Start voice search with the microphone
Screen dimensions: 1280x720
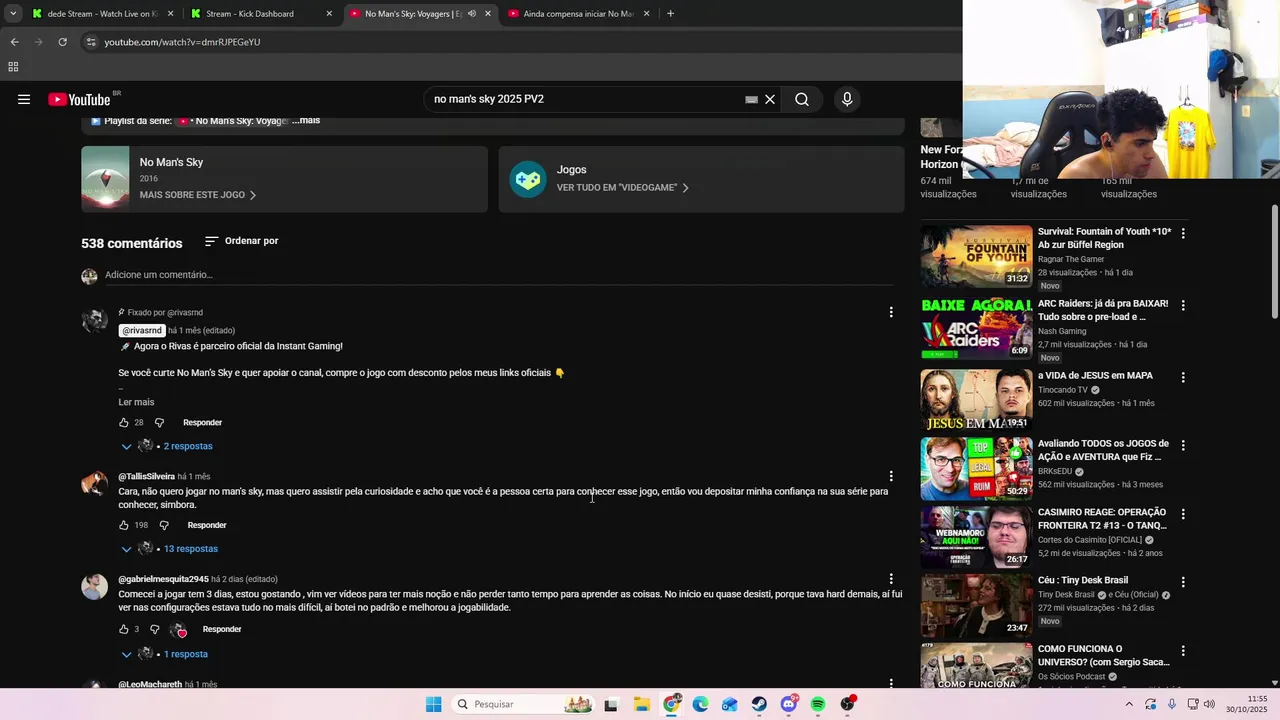coord(847,99)
